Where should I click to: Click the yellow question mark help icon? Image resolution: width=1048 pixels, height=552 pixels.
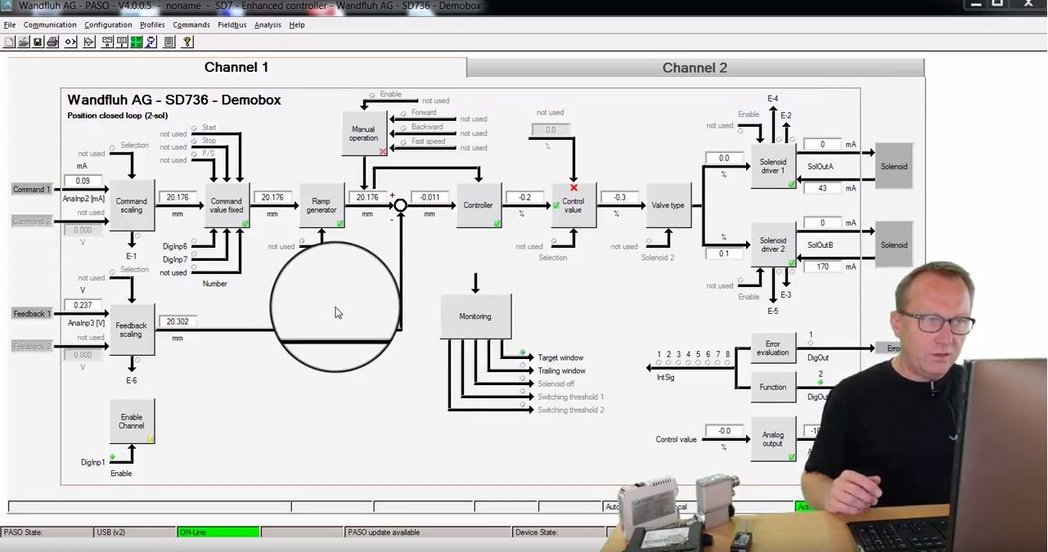pyautogui.click(x=188, y=42)
